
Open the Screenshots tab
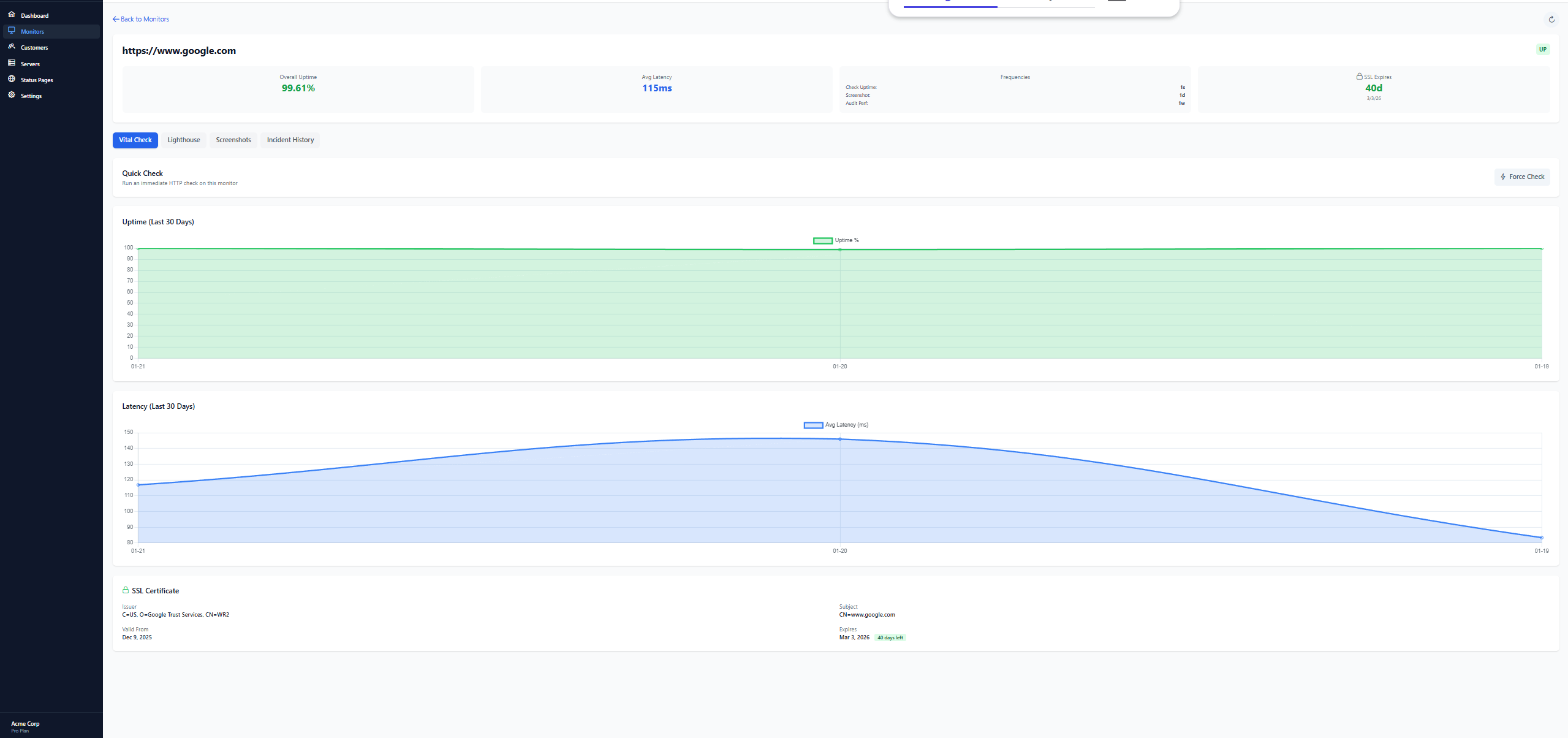pyautogui.click(x=233, y=140)
